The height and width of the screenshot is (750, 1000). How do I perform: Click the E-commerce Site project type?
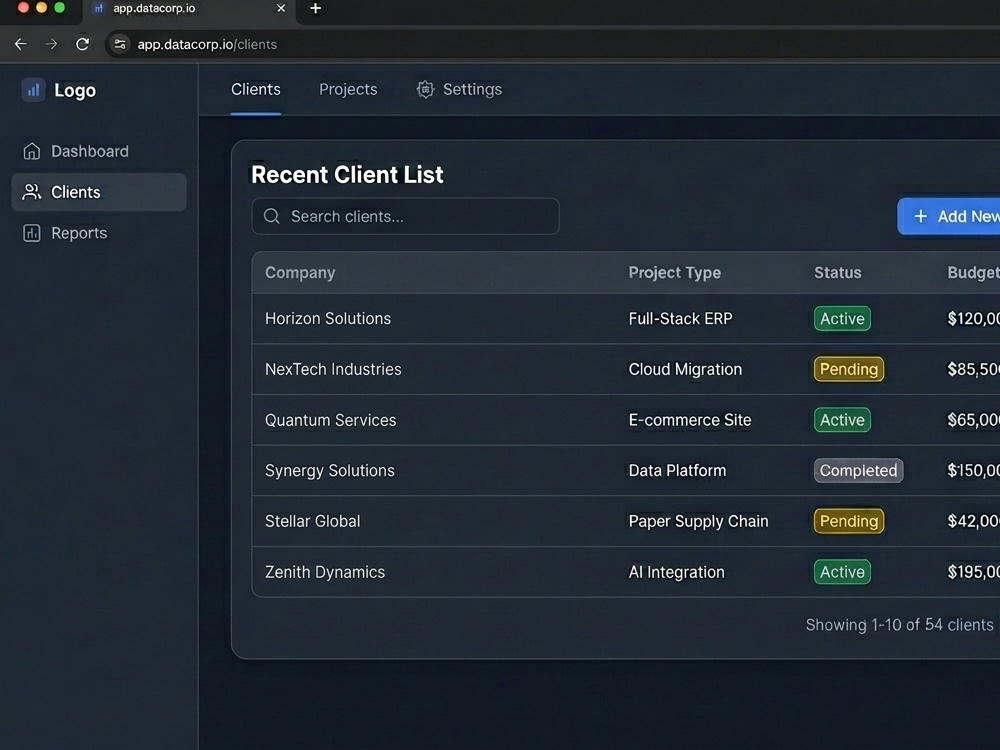point(689,420)
